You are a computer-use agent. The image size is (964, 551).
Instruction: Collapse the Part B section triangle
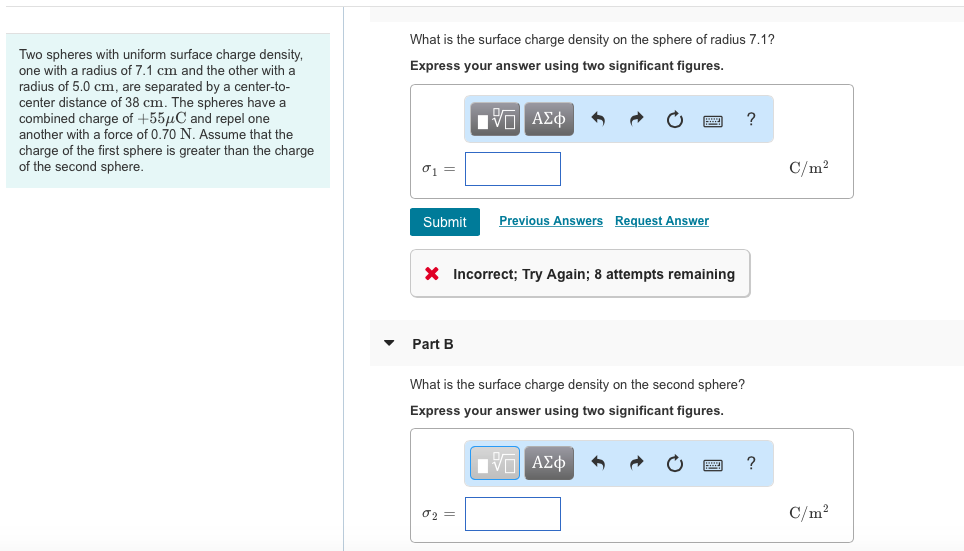(x=389, y=343)
